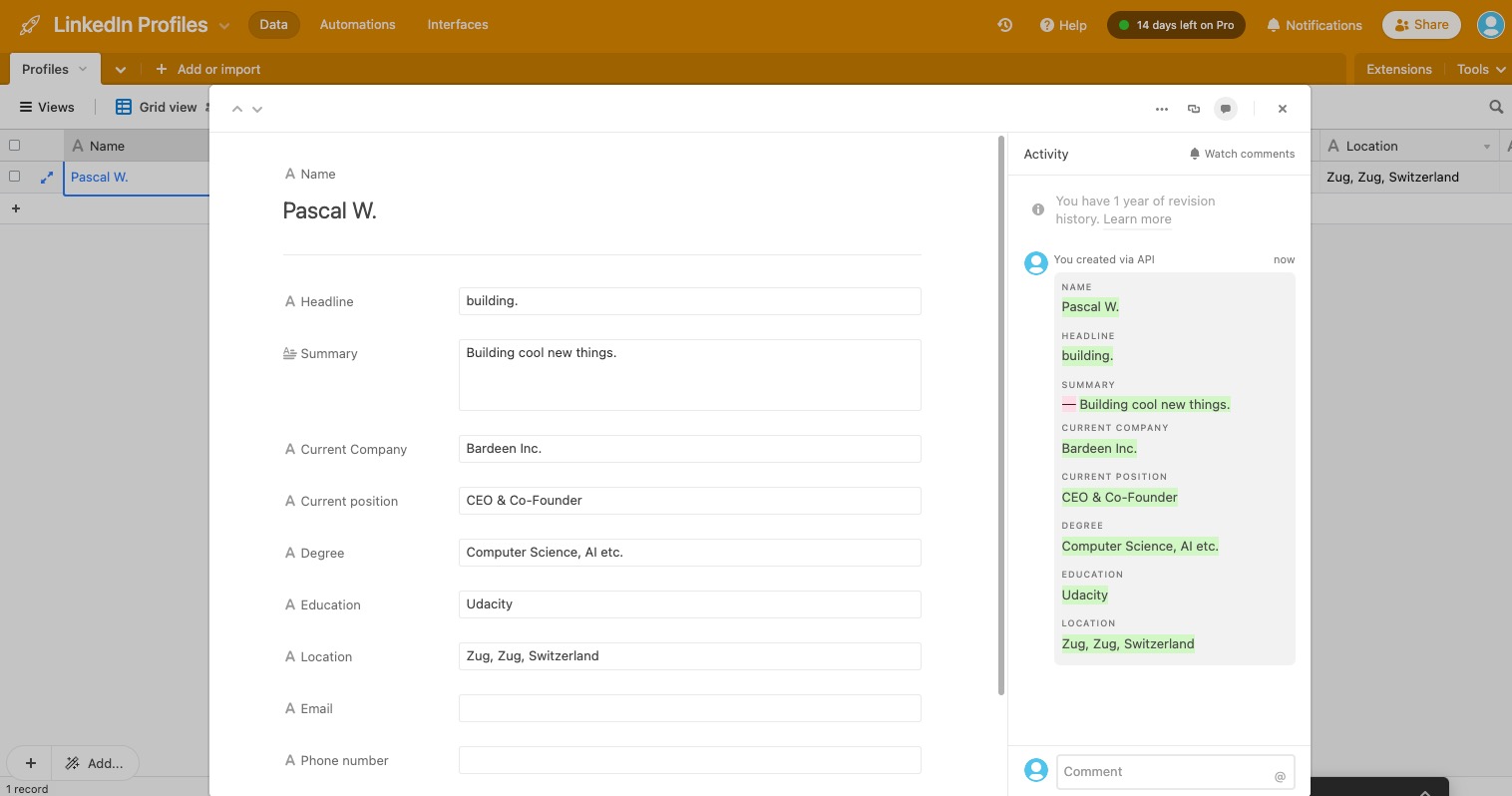1512x796 pixels.
Task: Click the 1 record status text
Action: click(x=27, y=789)
